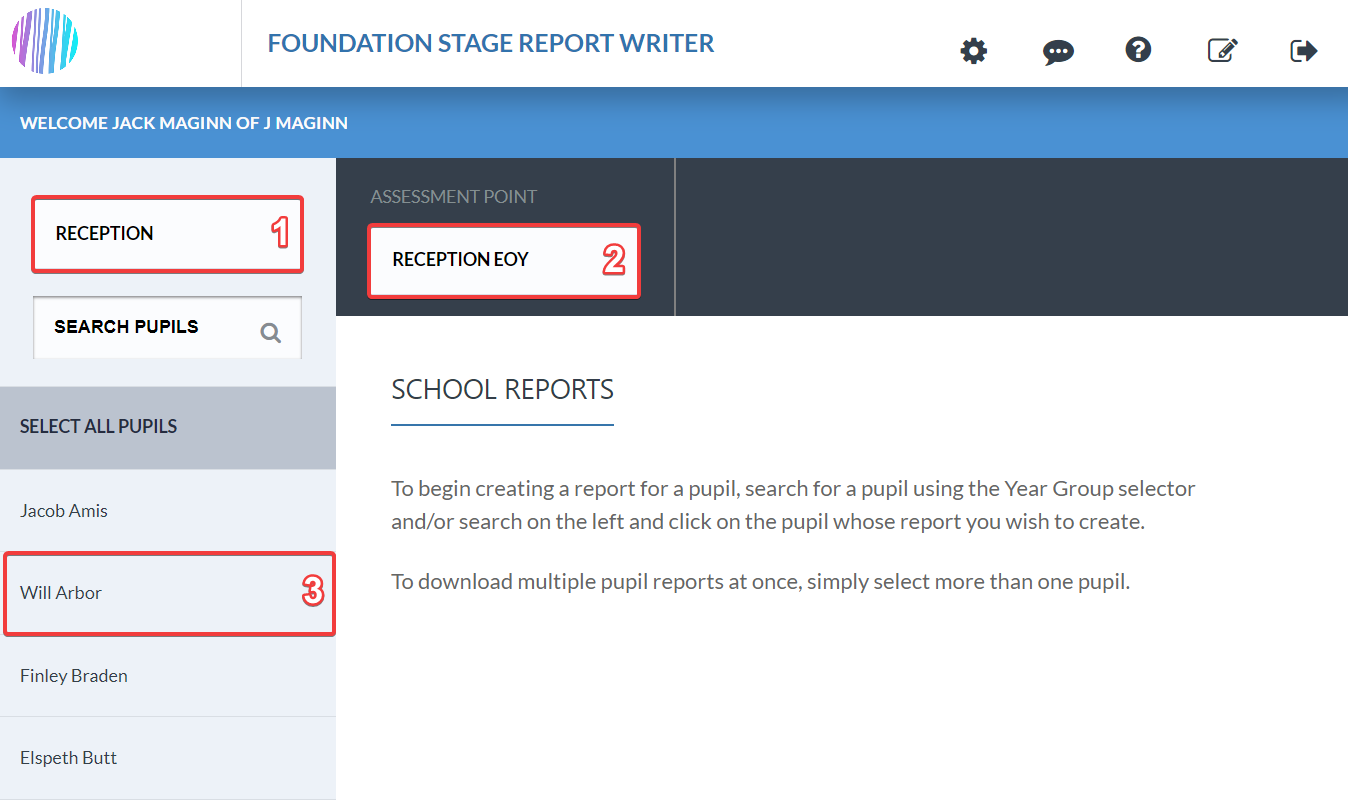The height and width of the screenshot is (800, 1348).
Task: Click the Assessment Point label
Action: (453, 197)
